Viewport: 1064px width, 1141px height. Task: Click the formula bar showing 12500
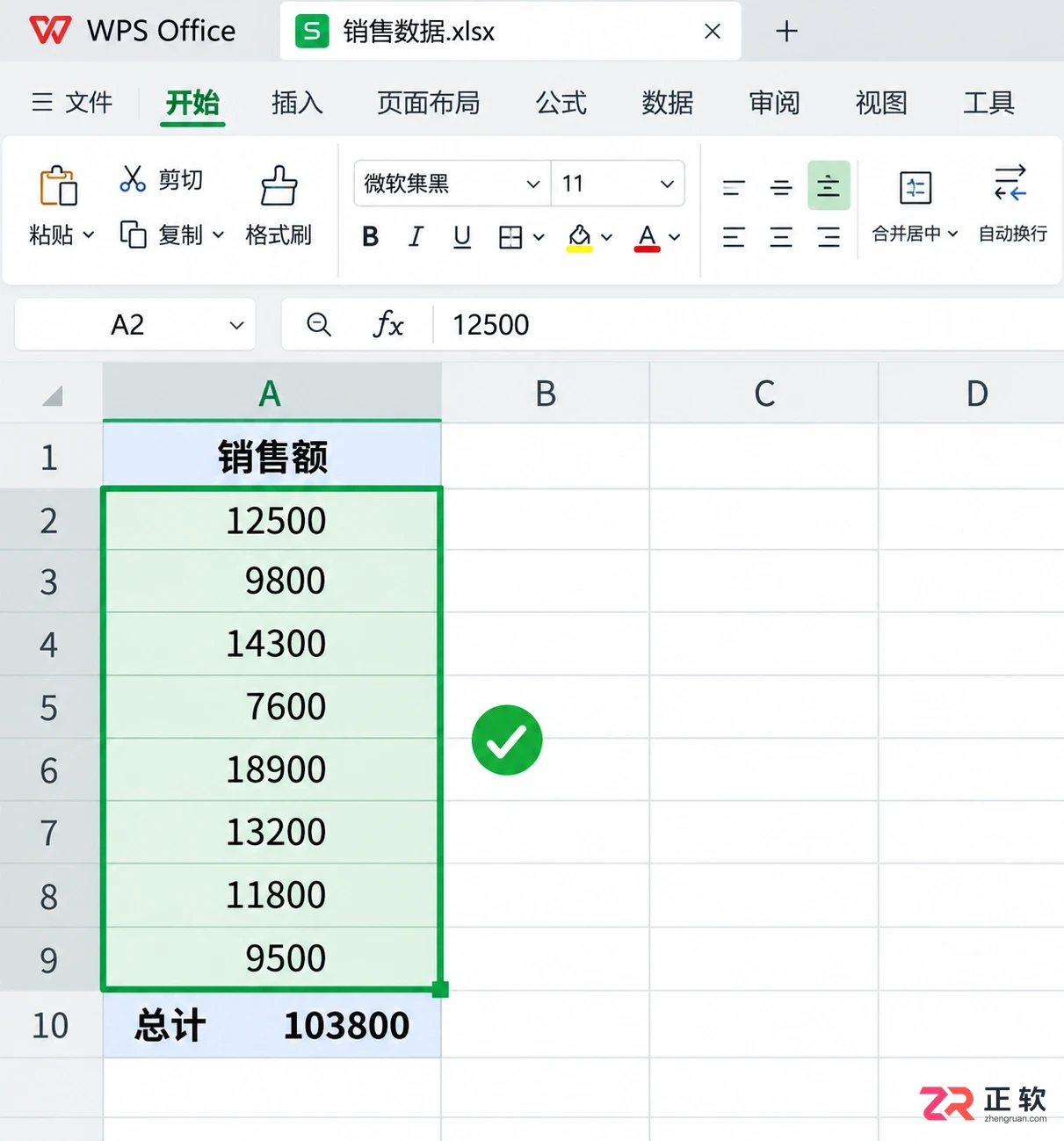pos(747,325)
